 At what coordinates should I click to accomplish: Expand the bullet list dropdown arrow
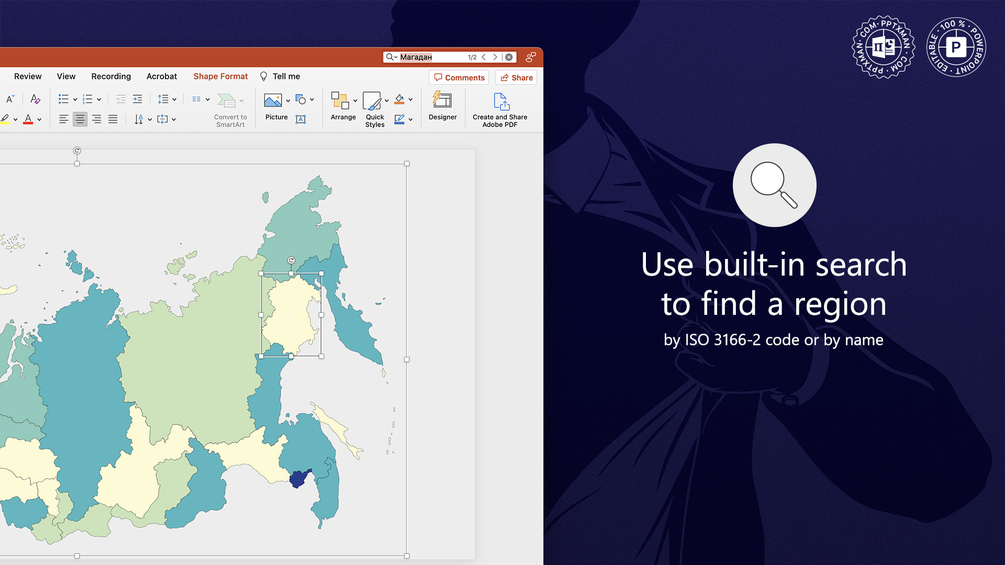coord(75,99)
